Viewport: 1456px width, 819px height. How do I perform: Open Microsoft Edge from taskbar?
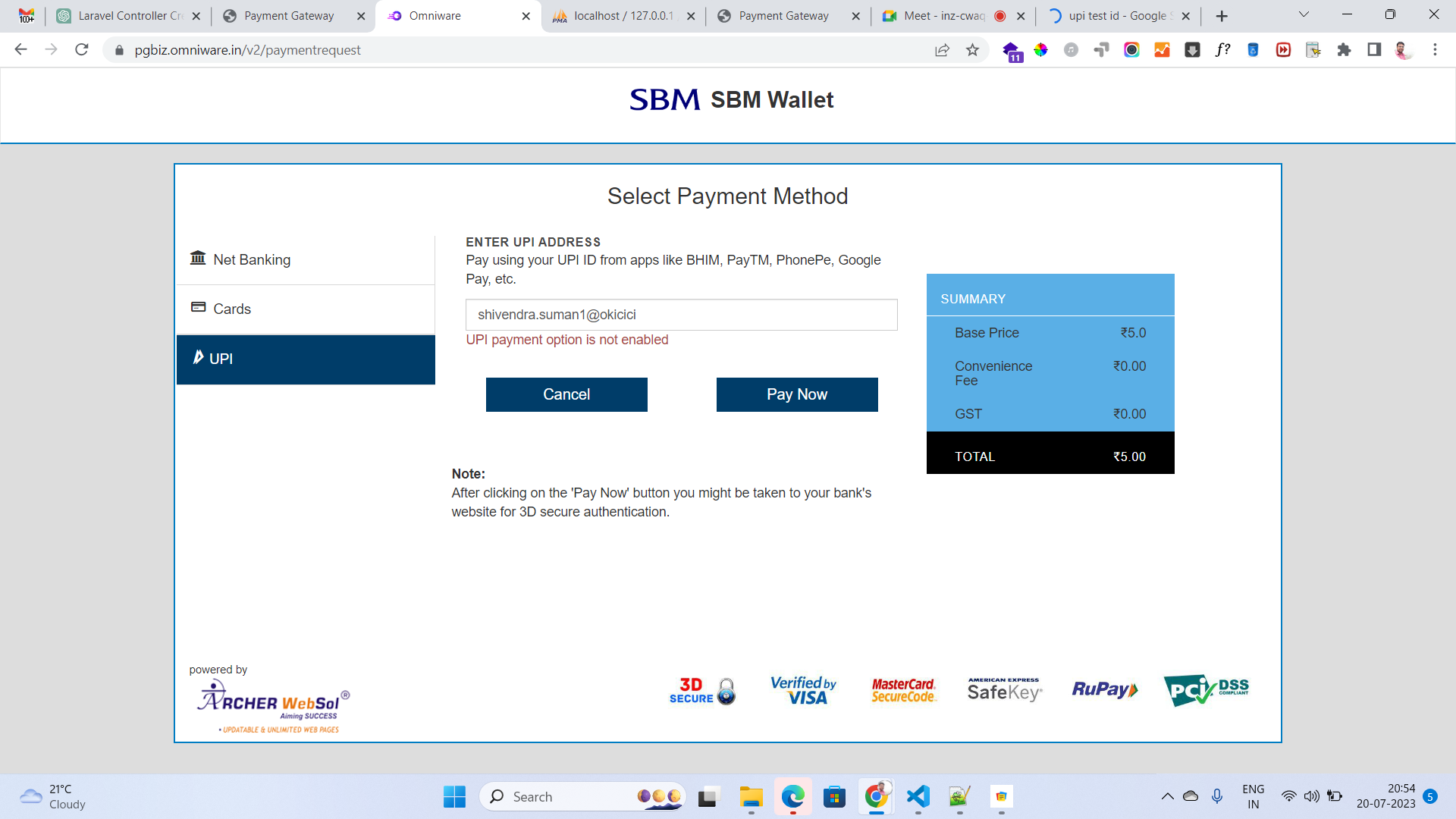pyautogui.click(x=792, y=797)
